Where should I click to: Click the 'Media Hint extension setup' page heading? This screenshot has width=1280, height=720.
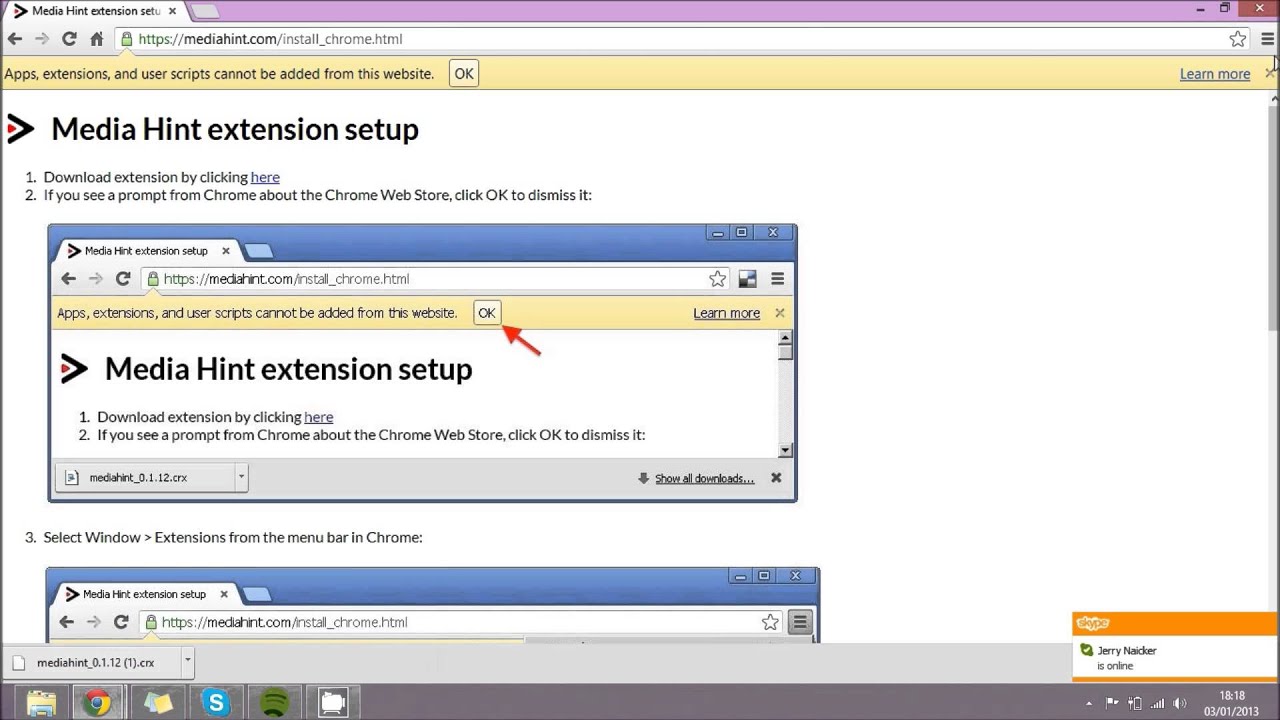[x=235, y=129]
